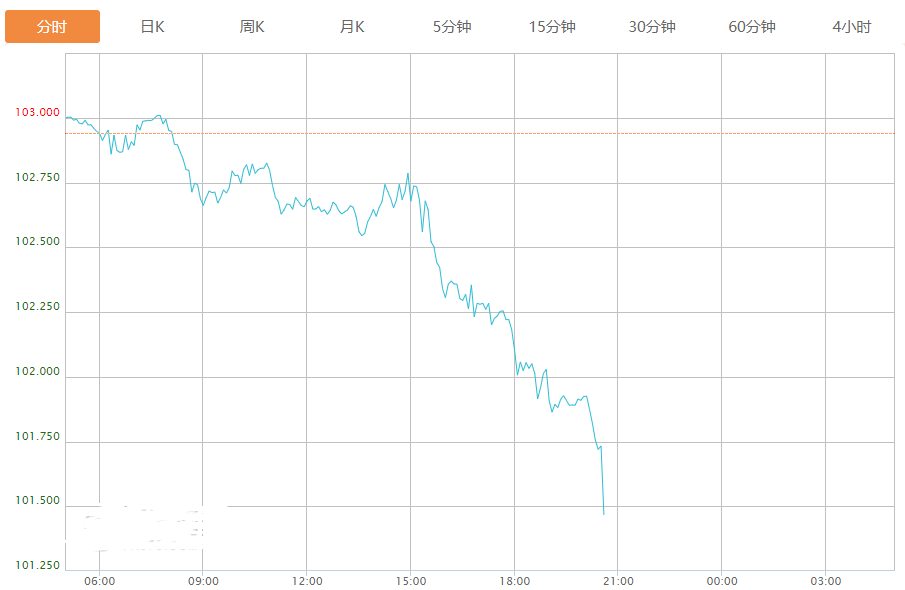Click the 102.500 y-axis price label
The height and width of the screenshot is (590, 905).
point(37,242)
